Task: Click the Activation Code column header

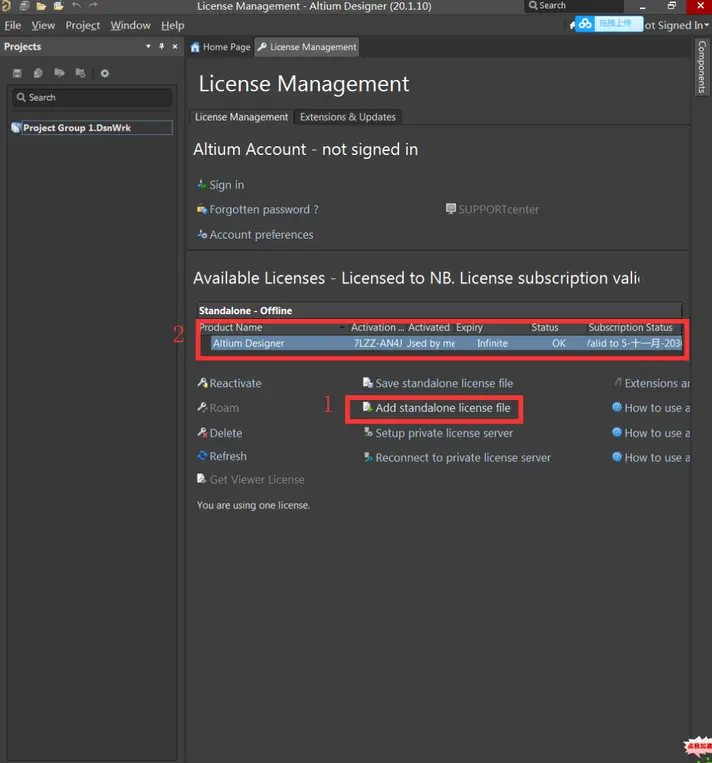Action: tap(377, 327)
